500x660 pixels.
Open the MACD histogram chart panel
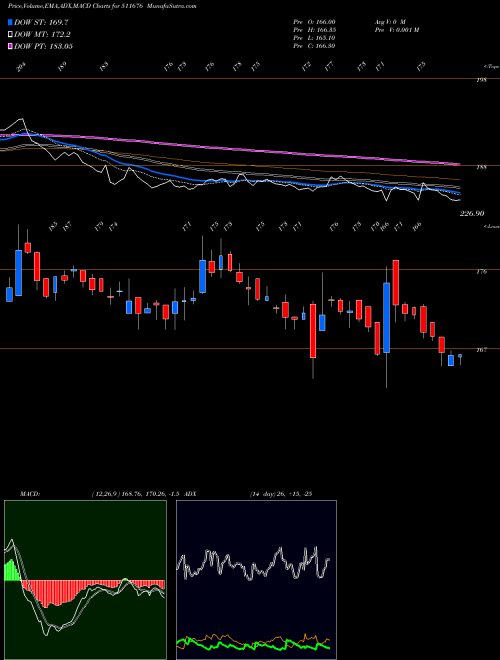[85, 580]
